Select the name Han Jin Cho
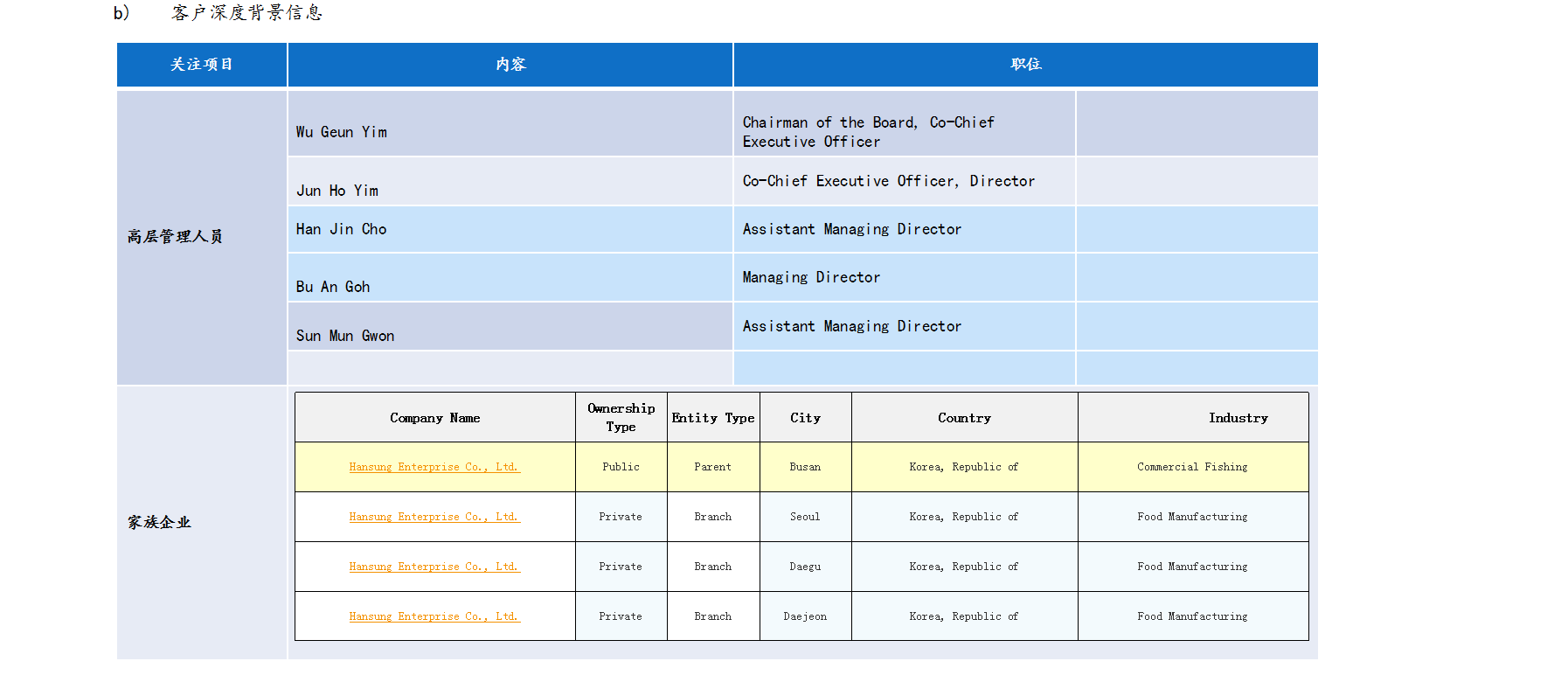Viewport: 1568px width, 675px height. point(341,229)
